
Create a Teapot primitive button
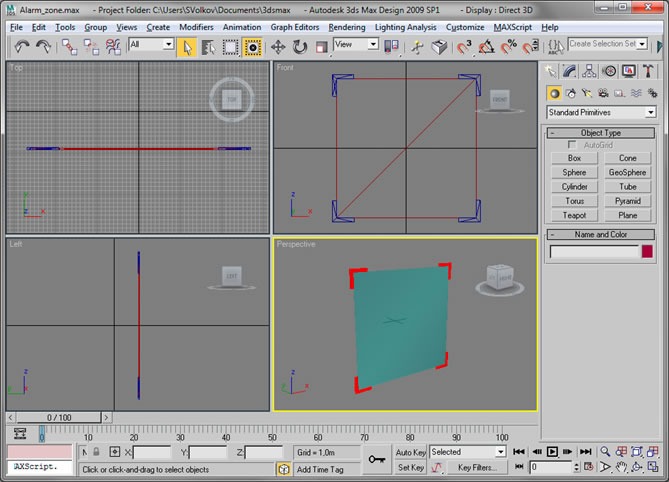(x=574, y=215)
